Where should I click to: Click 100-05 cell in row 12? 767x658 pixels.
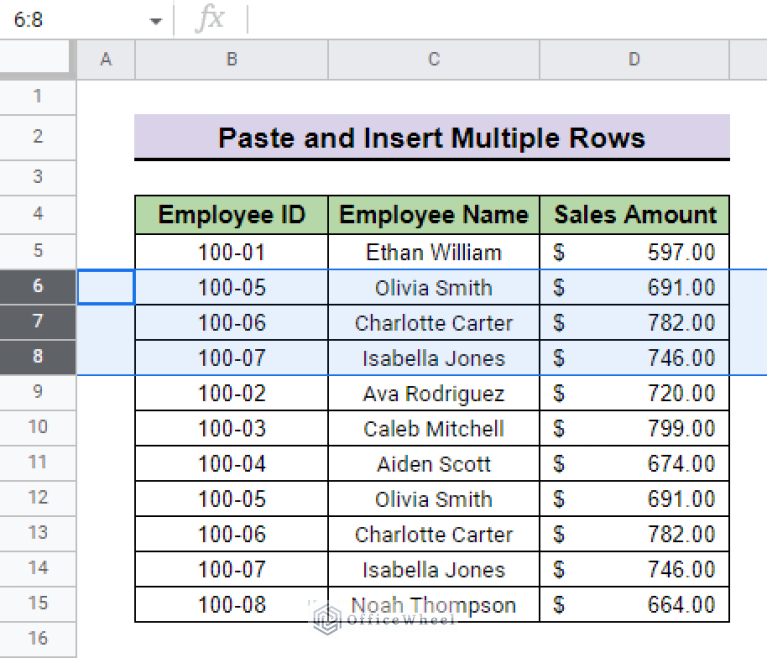coord(231,499)
